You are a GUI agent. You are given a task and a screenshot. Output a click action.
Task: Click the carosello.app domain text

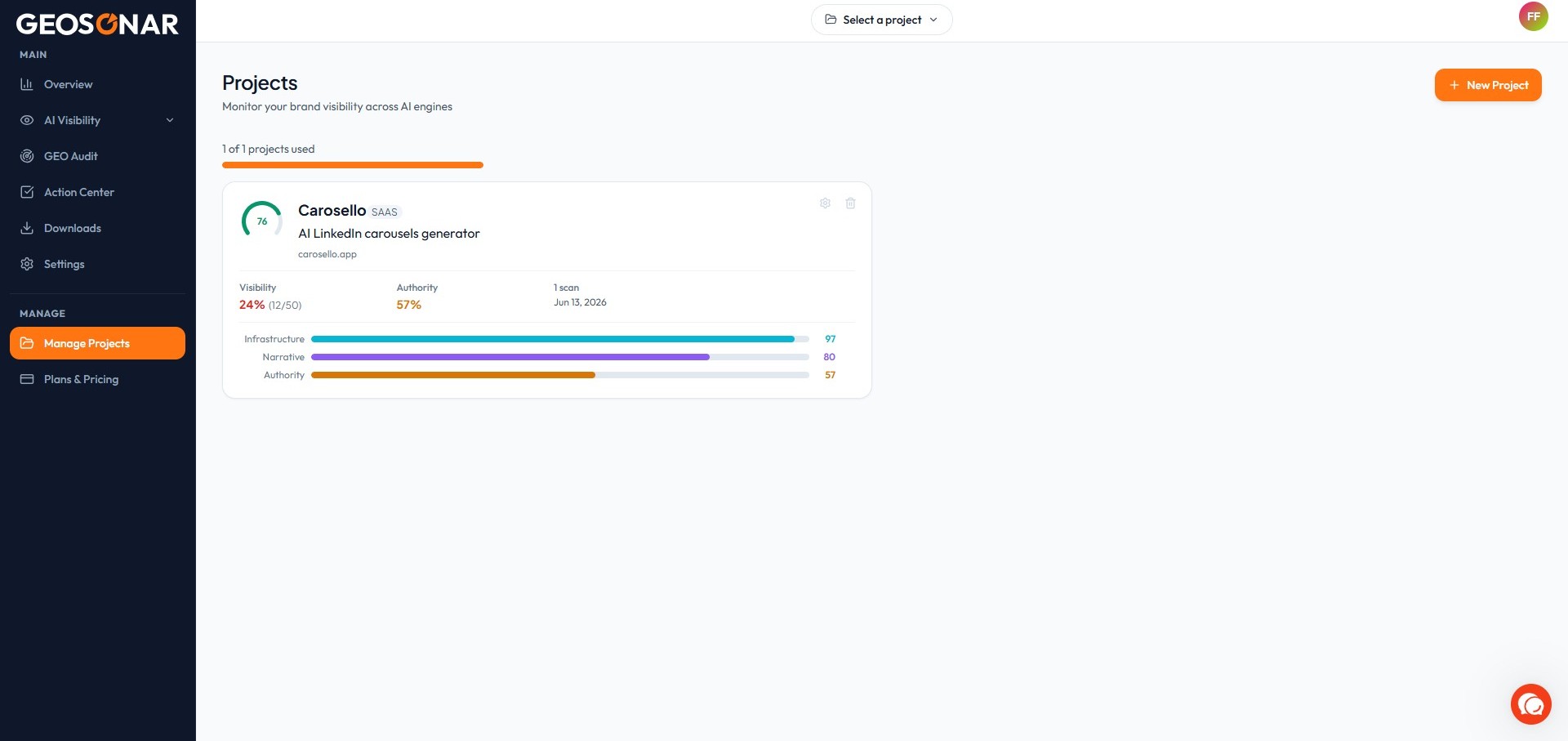pos(327,254)
